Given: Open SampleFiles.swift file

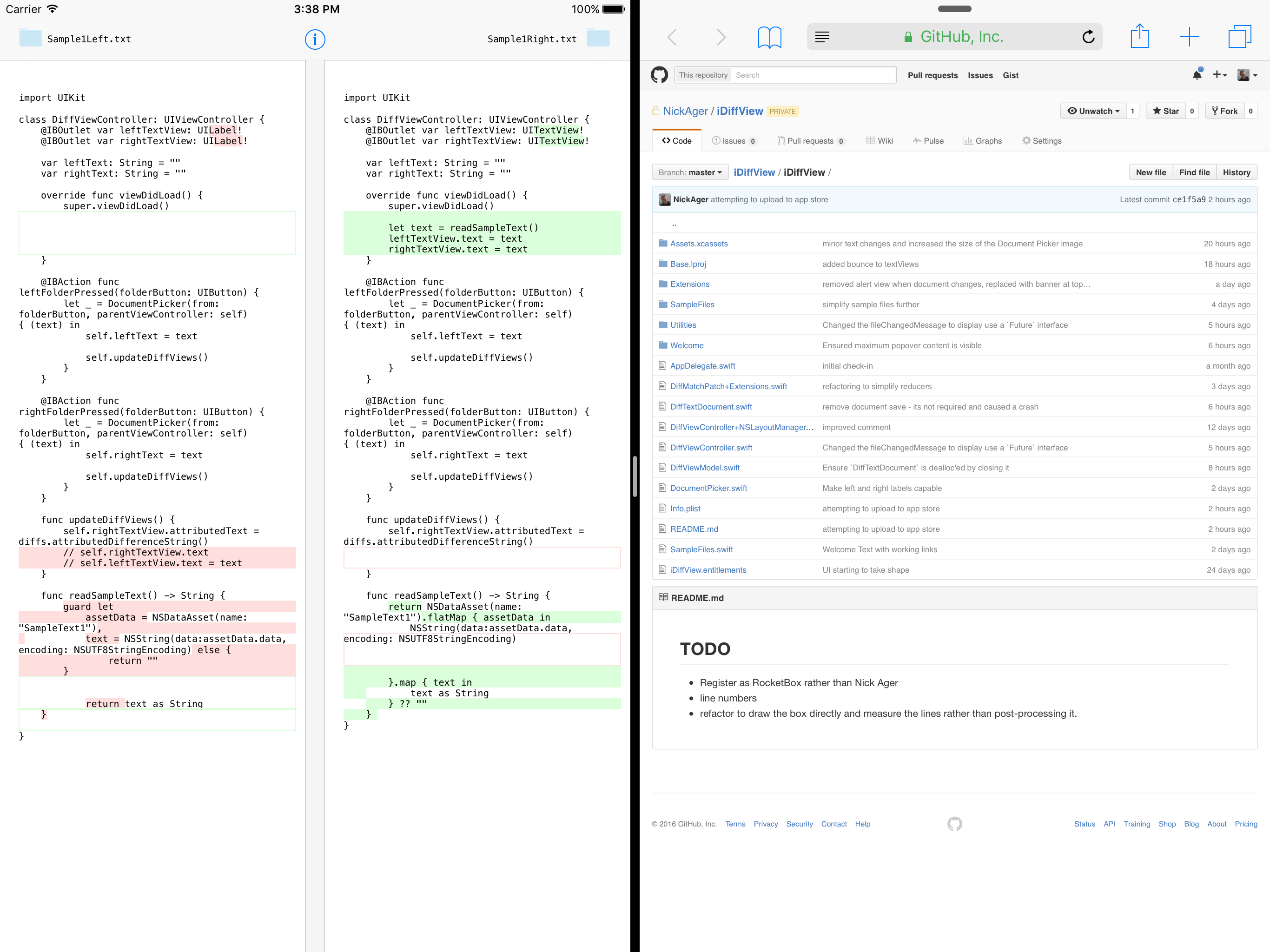Looking at the screenshot, I should coord(701,549).
